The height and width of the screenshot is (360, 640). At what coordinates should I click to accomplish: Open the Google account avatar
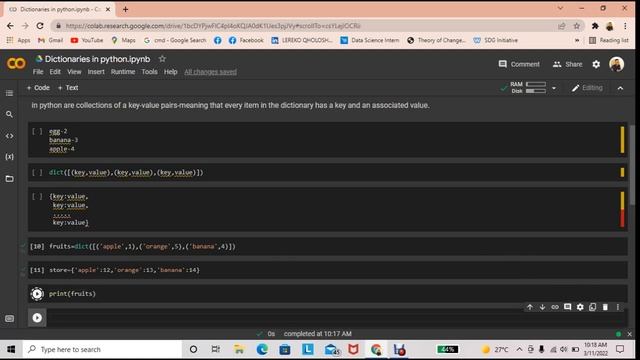click(616, 64)
